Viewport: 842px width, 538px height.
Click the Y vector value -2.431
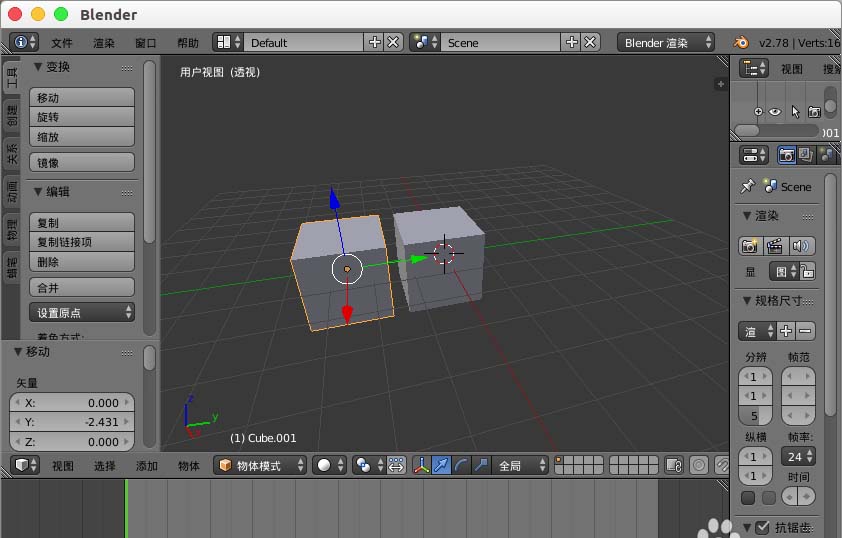[72, 422]
